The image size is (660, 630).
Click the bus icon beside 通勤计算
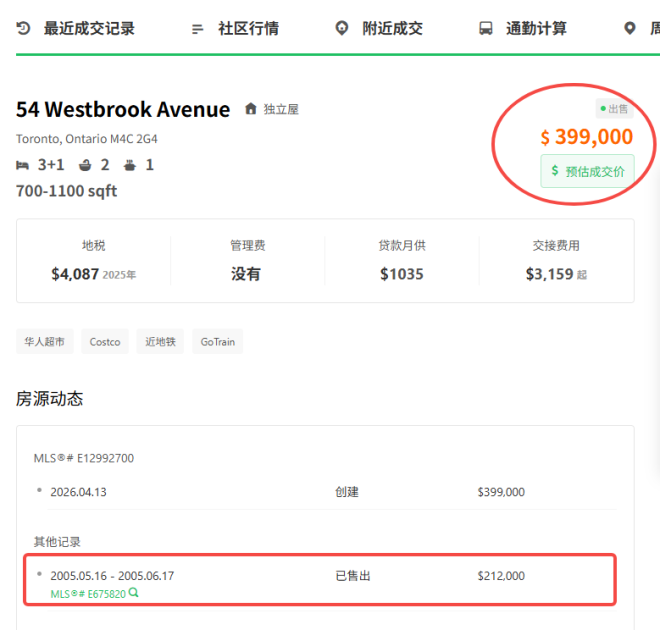(486, 28)
